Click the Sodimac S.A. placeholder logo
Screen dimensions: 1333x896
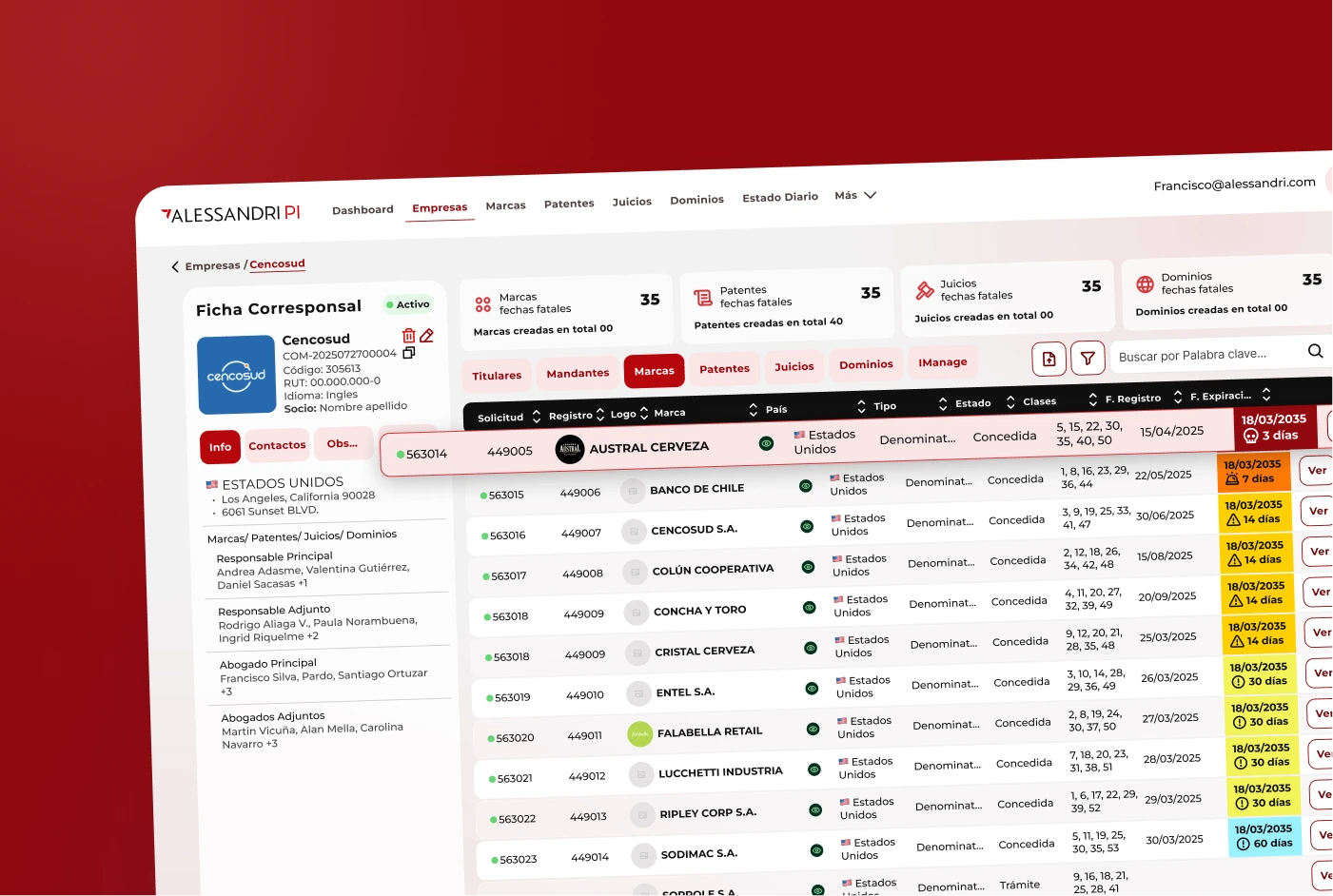pyautogui.click(x=644, y=856)
